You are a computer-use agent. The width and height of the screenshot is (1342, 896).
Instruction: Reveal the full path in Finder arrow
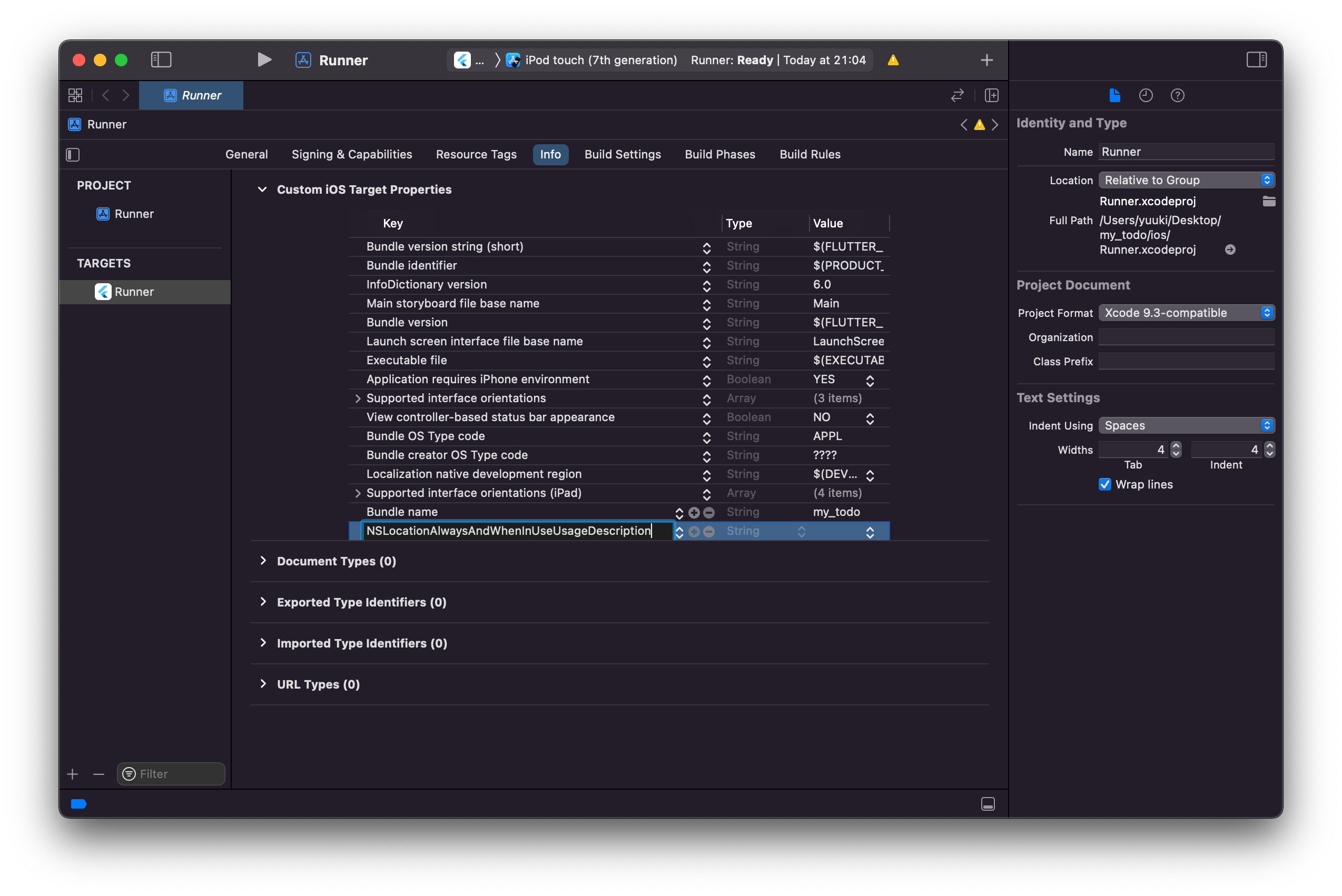[x=1230, y=250]
